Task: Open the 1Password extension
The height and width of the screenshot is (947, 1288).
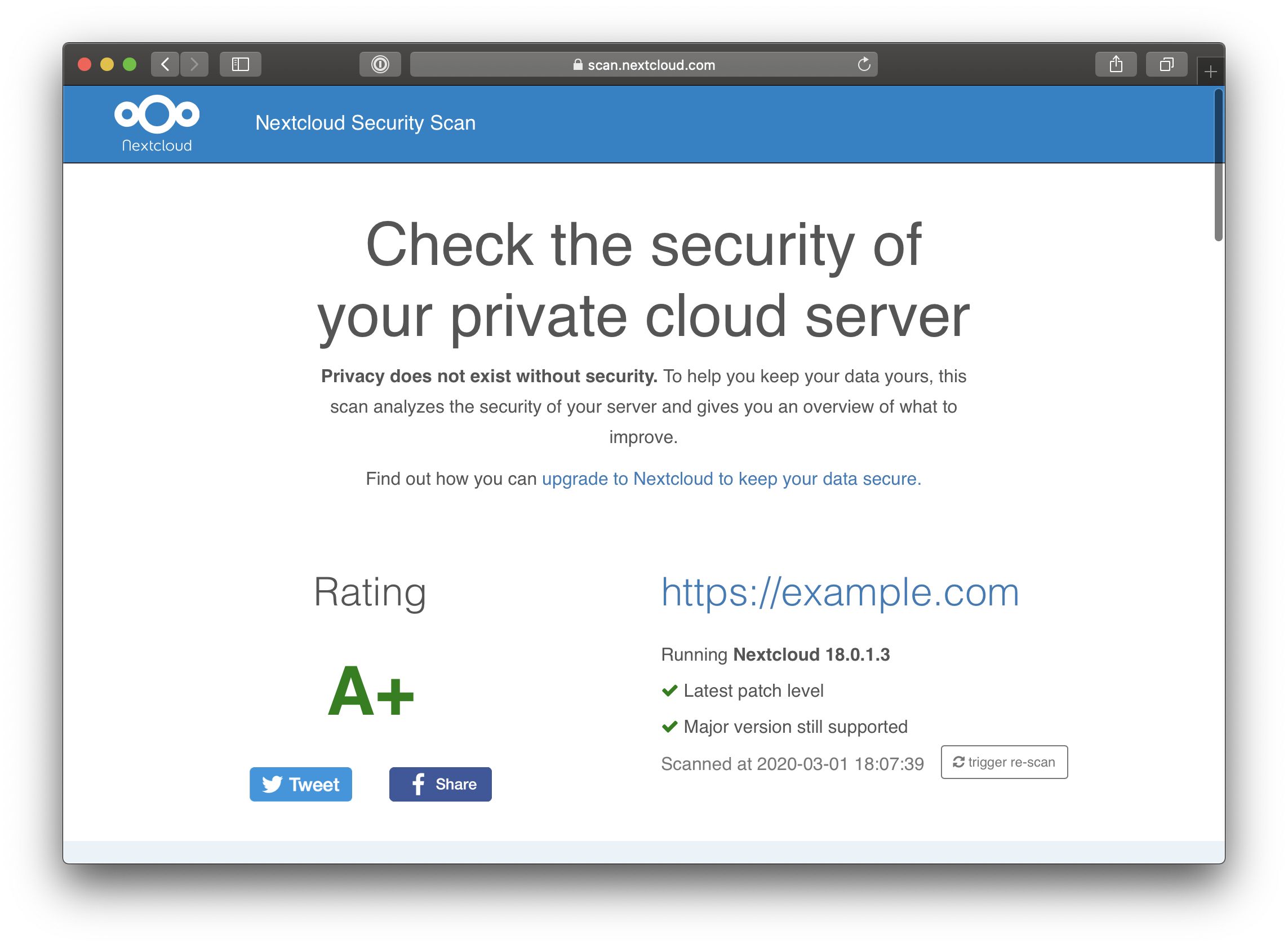Action: 380,64
